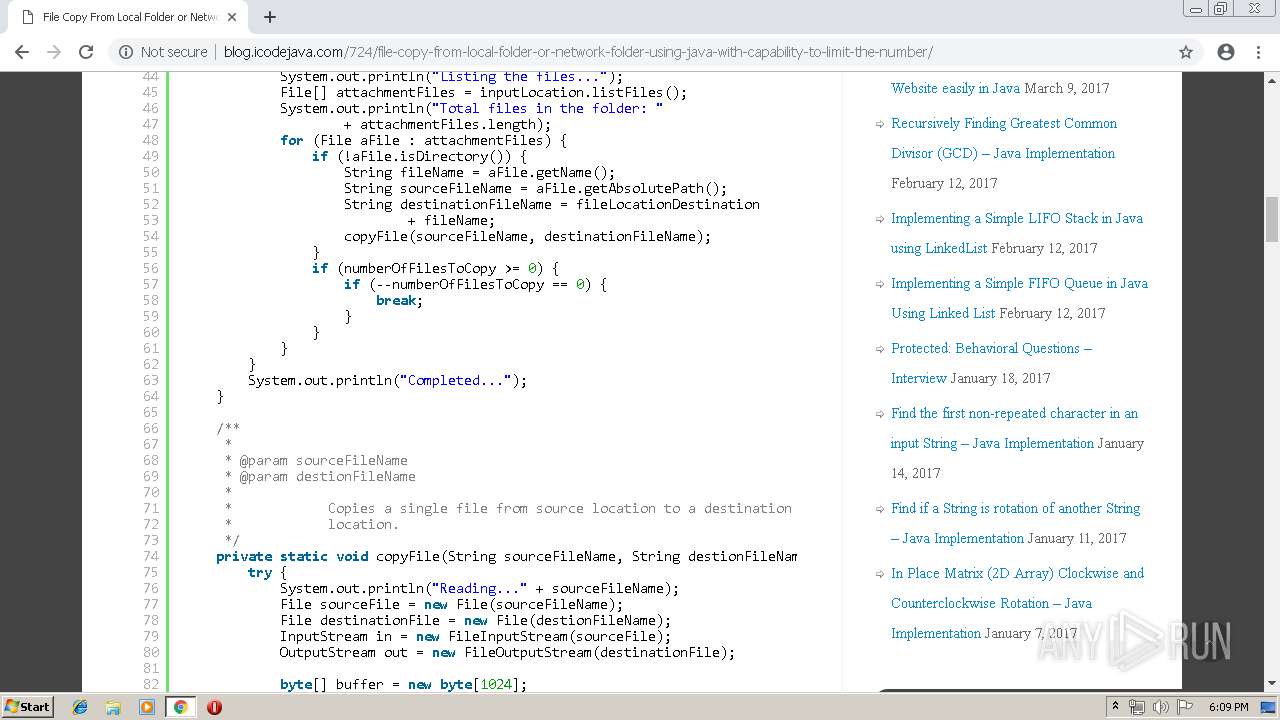Open a new browser tab
Screen dimensions: 1280x720
click(x=270, y=17)
